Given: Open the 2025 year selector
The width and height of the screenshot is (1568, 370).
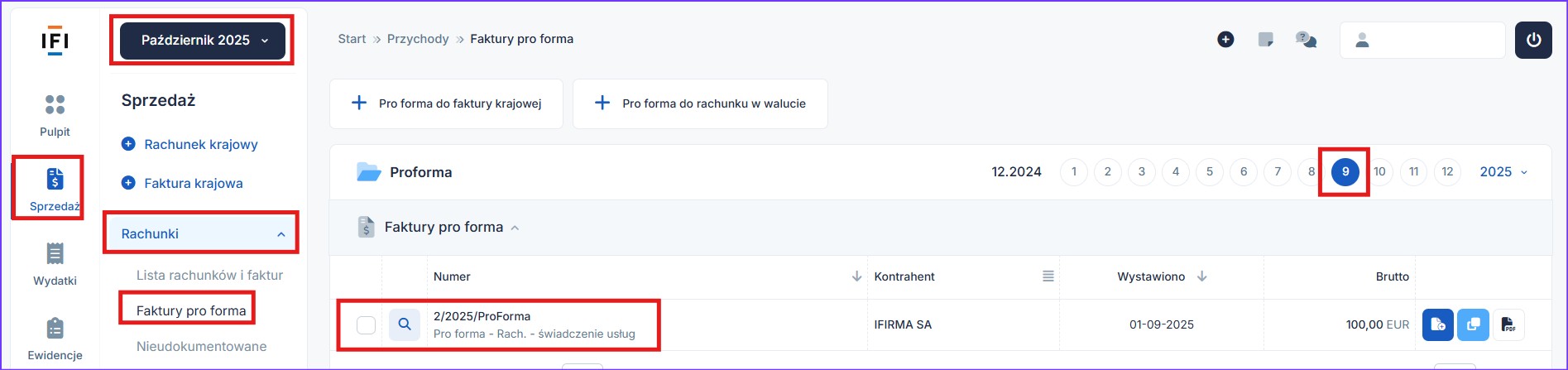Looking at the screenshot, I should point(1503,172).
